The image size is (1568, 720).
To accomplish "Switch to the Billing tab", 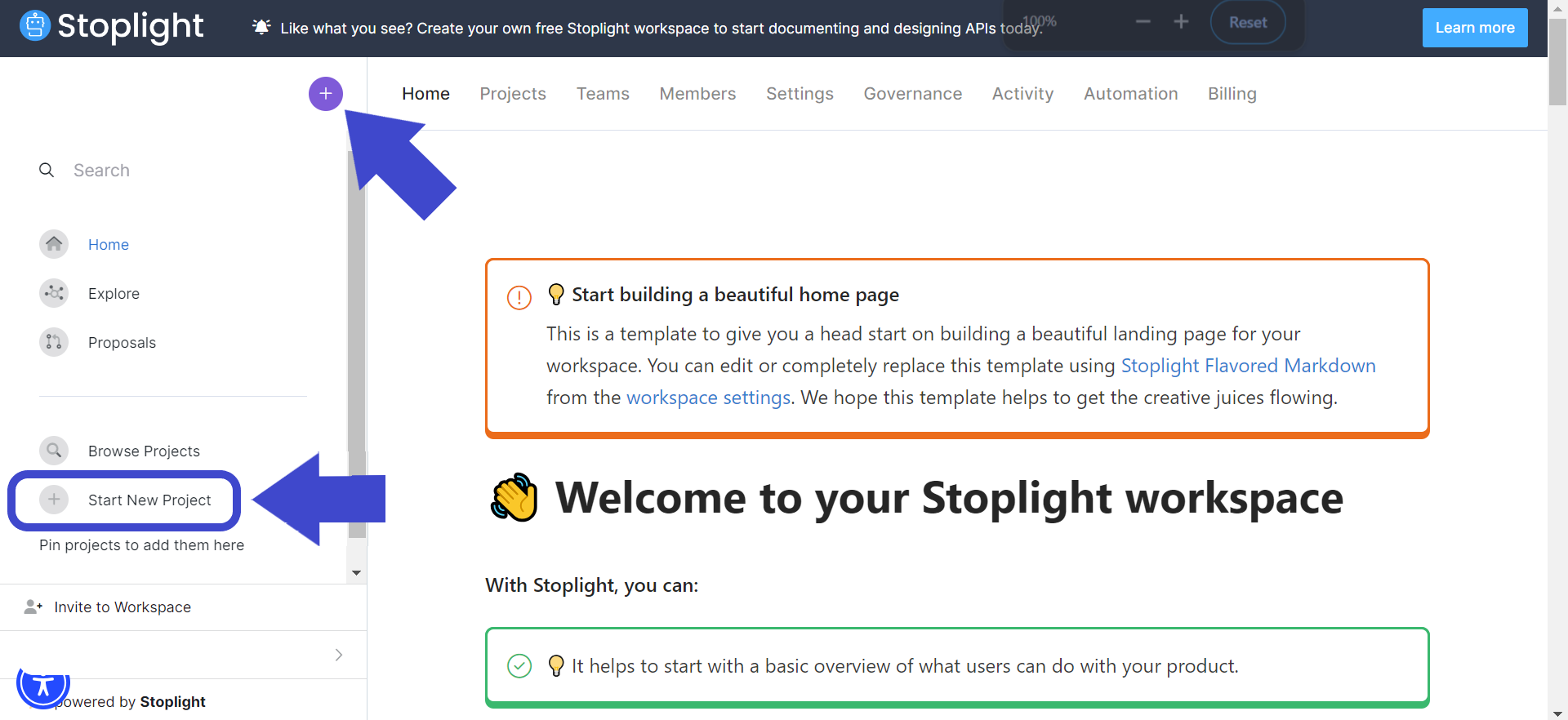I will tap(1232, 94).
